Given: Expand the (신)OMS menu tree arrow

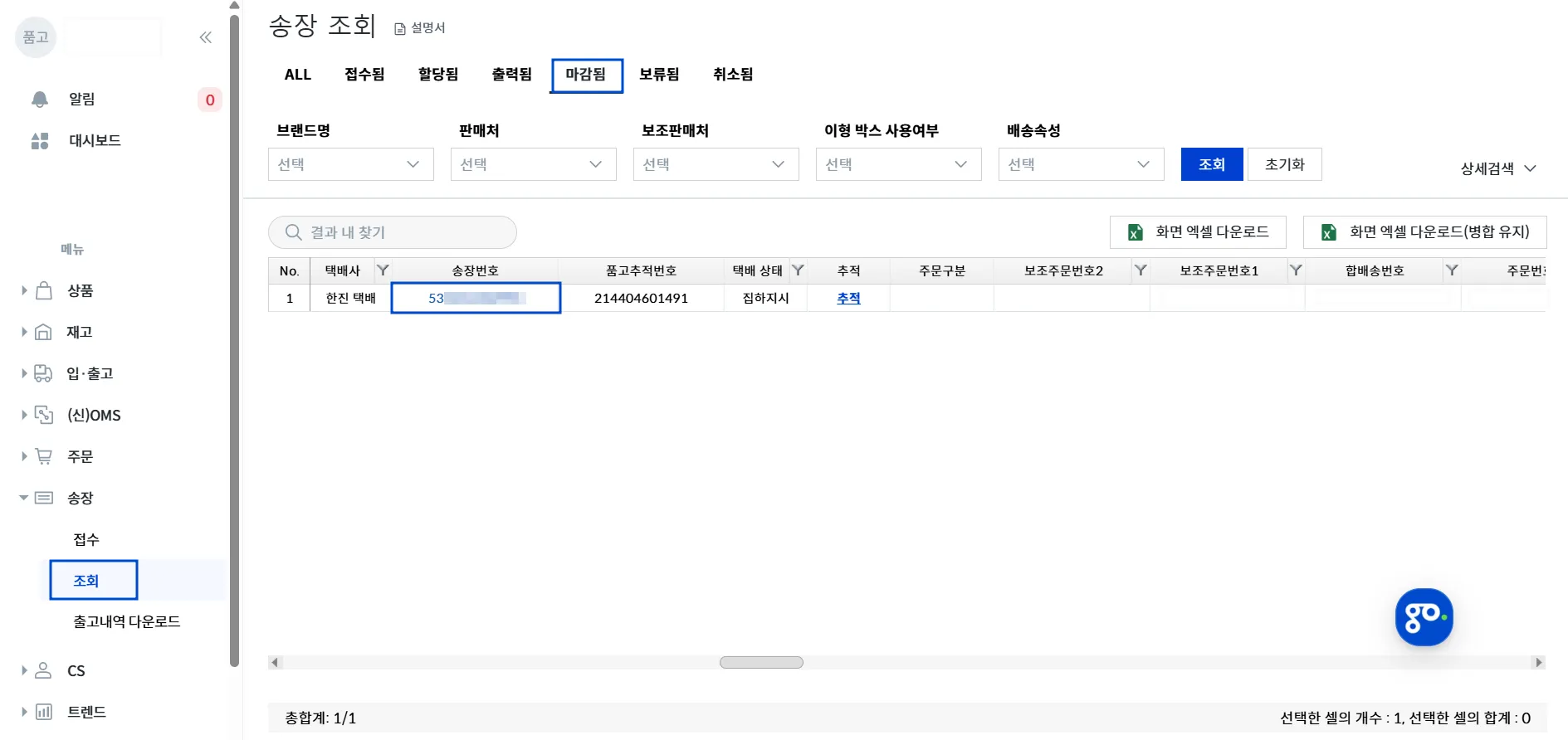Looking at the screenshot, I should 24,415.
